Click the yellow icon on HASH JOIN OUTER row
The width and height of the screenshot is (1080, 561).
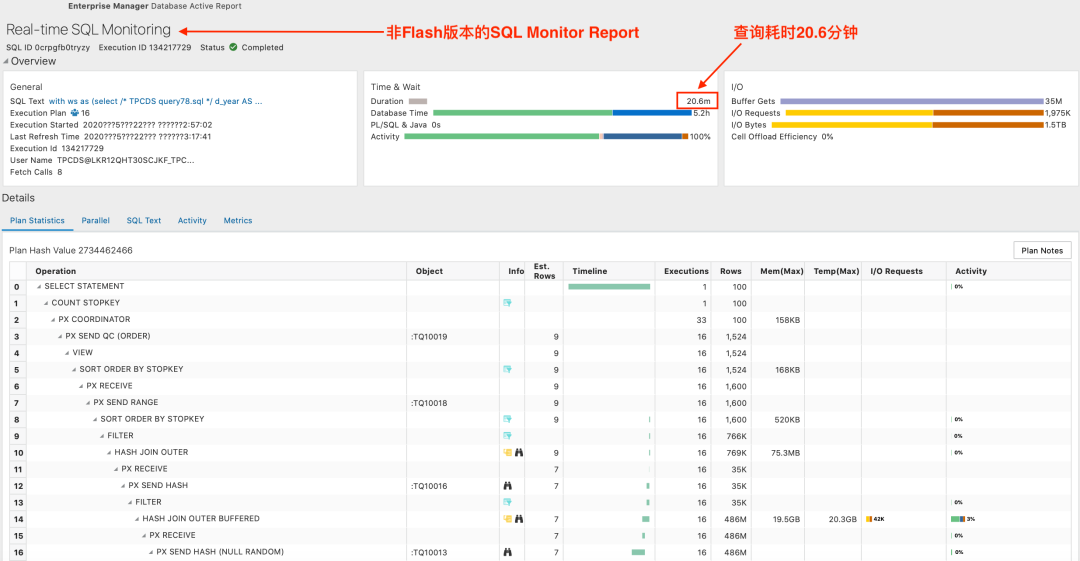(508, 453)
